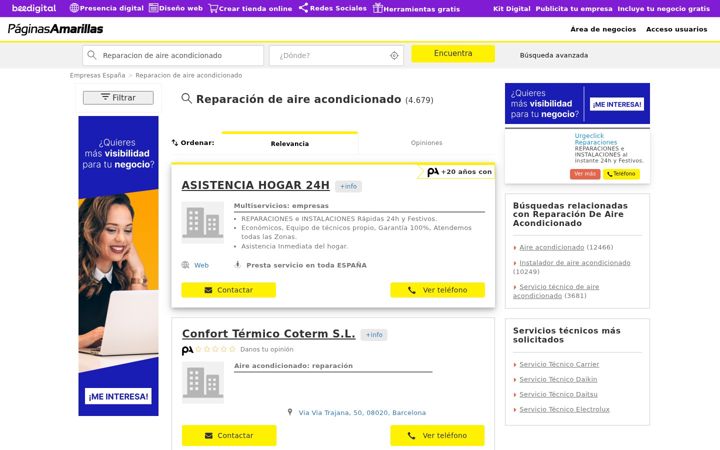Click Danos tu opinión link

click(266, 349)
